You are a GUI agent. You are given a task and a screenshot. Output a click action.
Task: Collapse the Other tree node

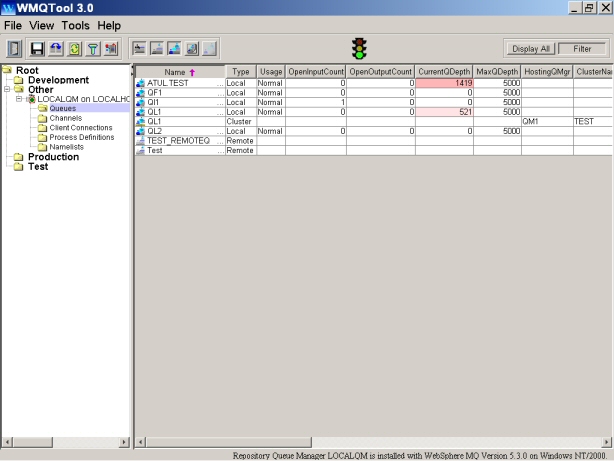tap(7, 89)
